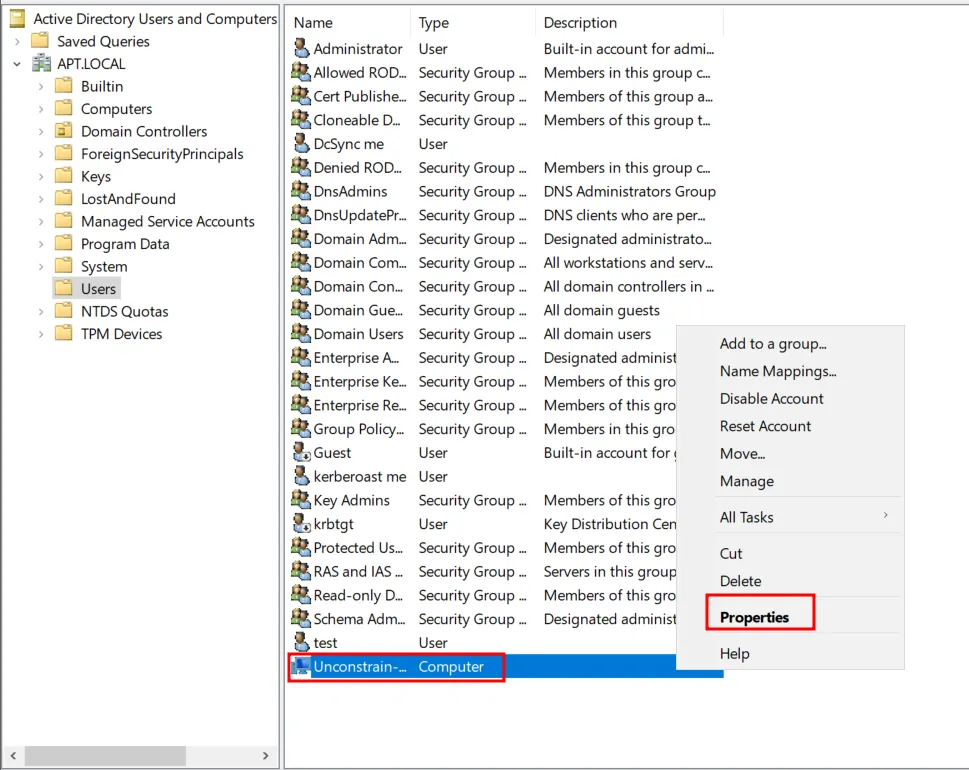This screenshot has width=969, height=770.
Task: Expand the Managed Service Accounts container
Action: tap(41, 221)
